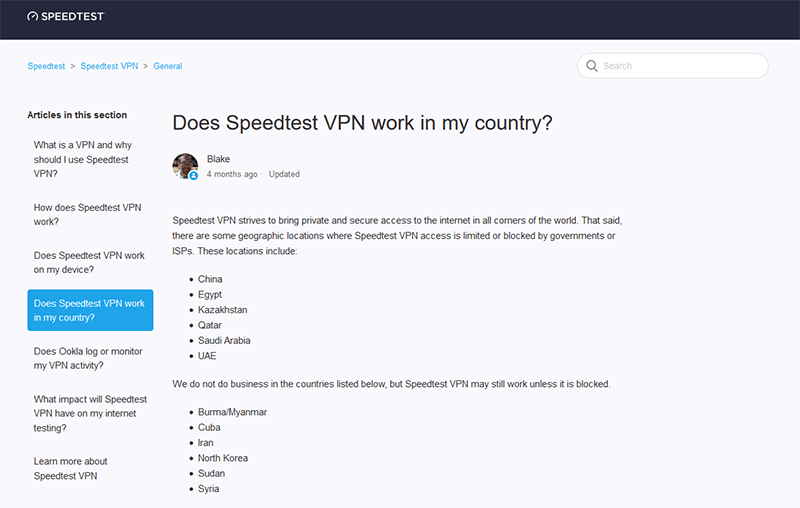800x508 pixels.
Task: Select highlighted 'Does Speedtest VPN work in my country?'
Action: coord(90,310)
